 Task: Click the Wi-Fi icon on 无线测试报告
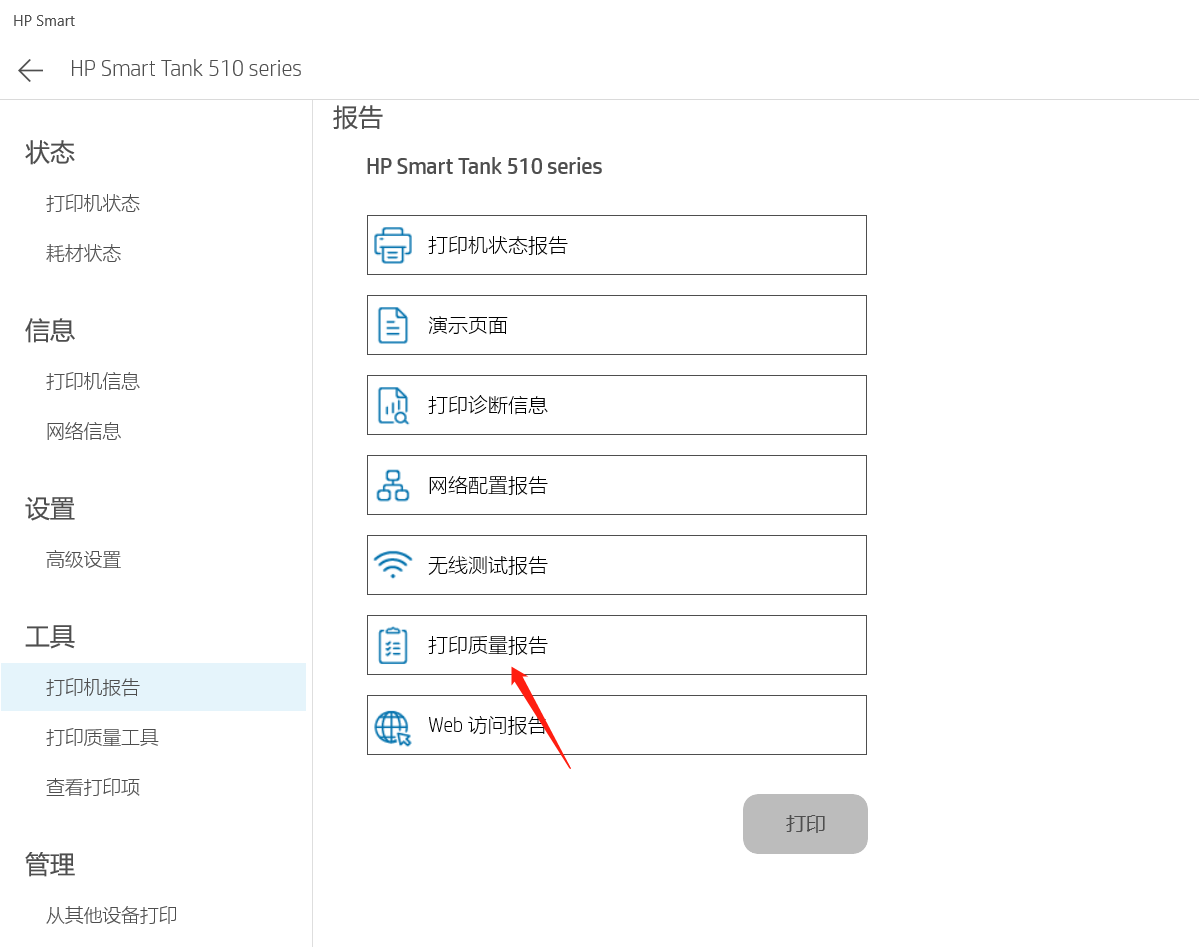[393, 564]
